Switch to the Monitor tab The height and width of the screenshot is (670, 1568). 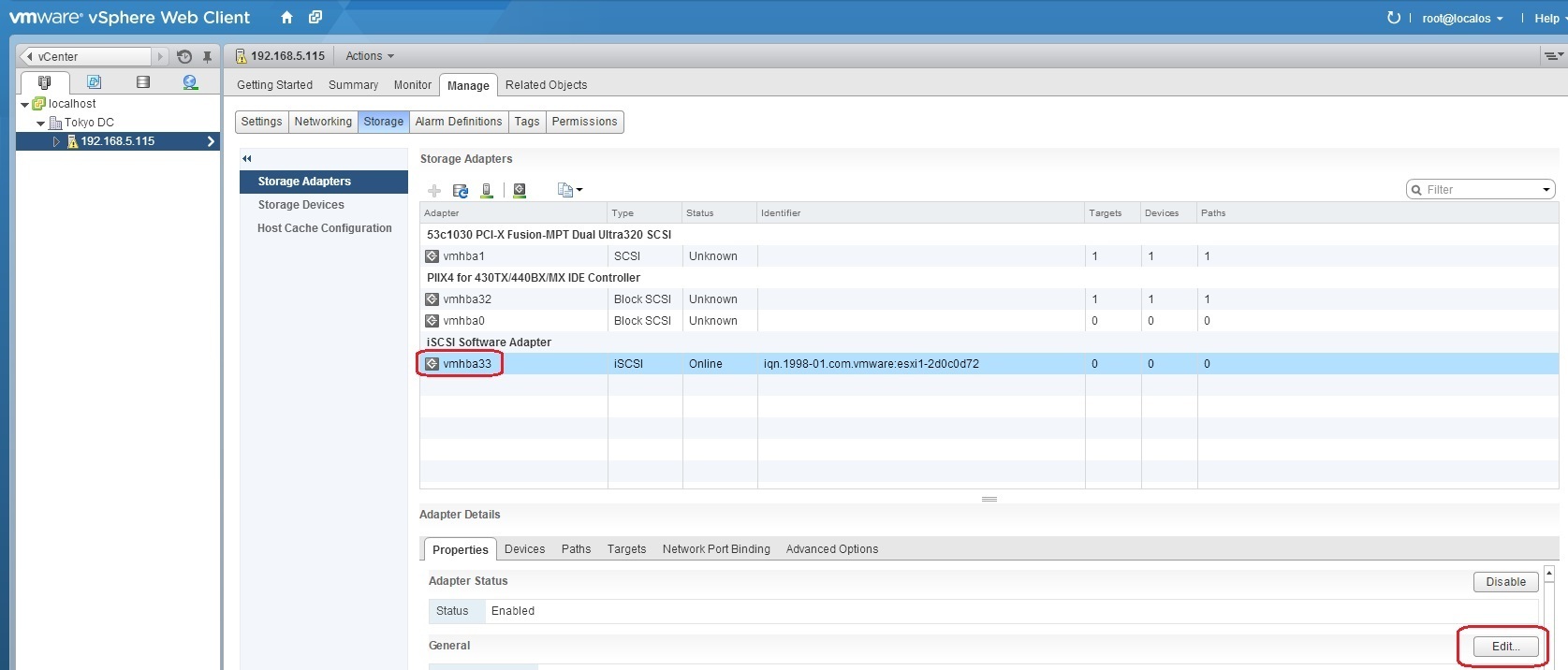(x=412, y=85)
